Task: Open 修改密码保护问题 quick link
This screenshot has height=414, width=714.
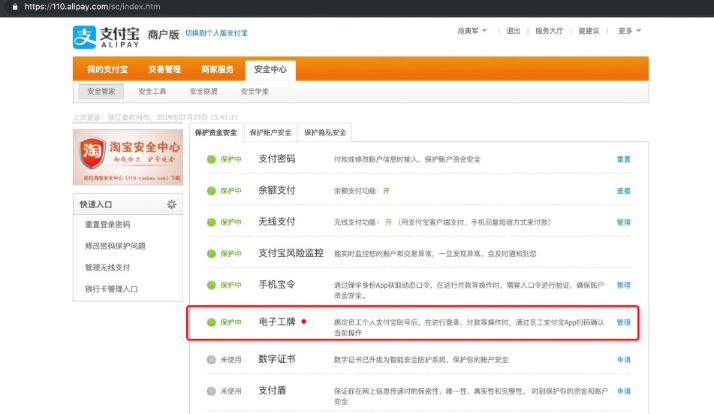Action: tap(115, 246)
